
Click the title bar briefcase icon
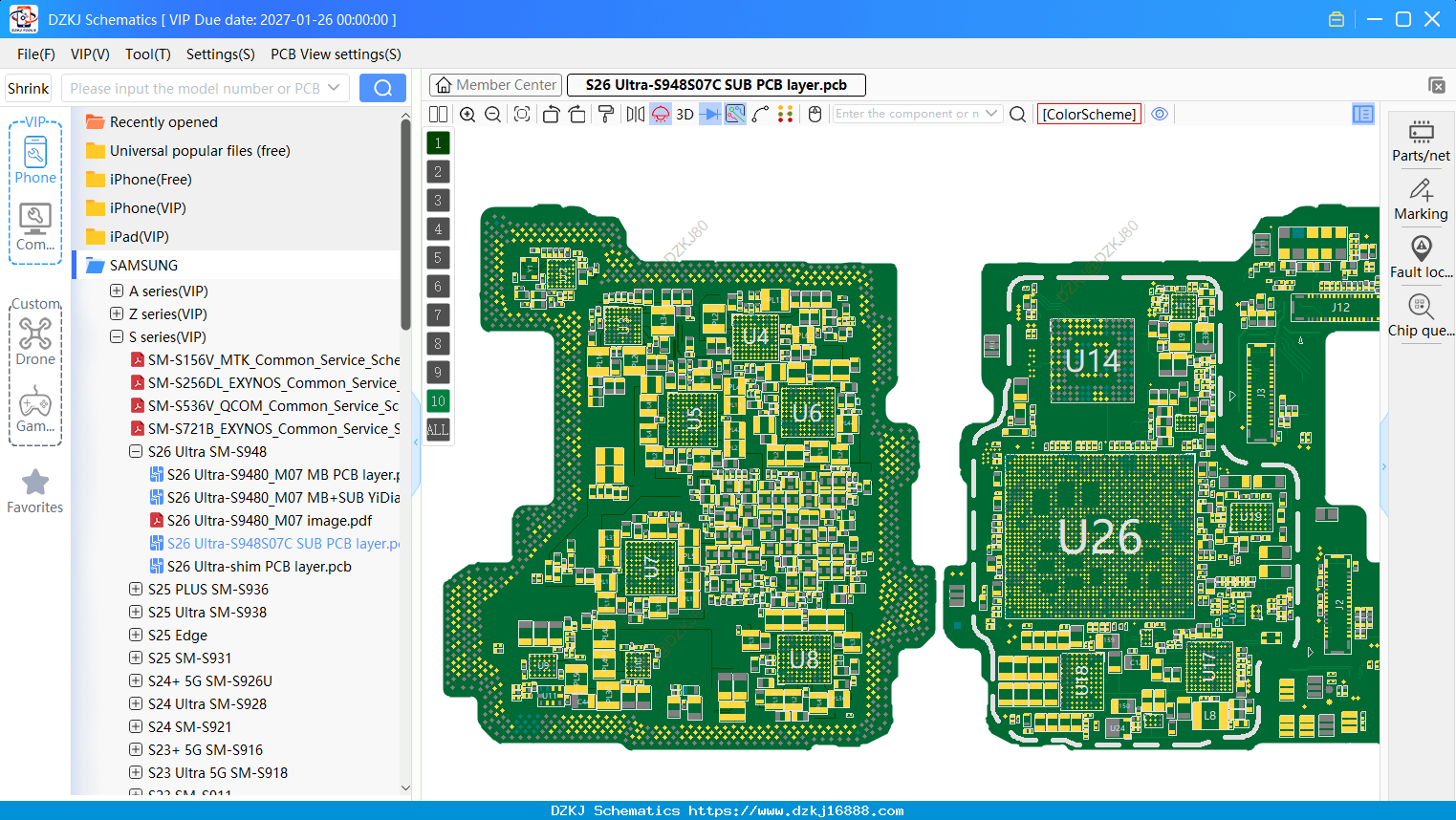1336,19
